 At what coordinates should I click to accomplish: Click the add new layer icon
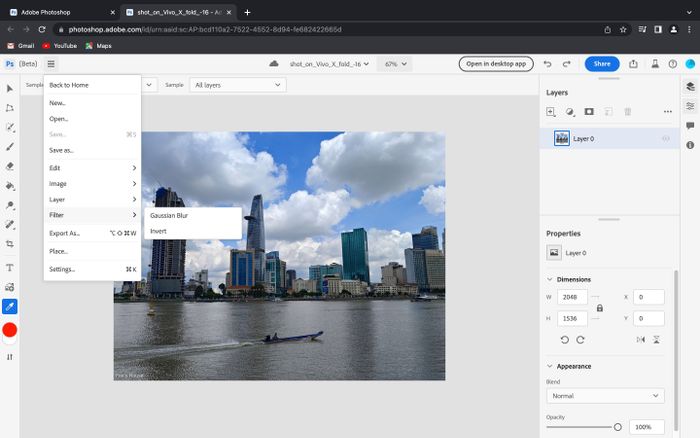(x=551, y=112)
